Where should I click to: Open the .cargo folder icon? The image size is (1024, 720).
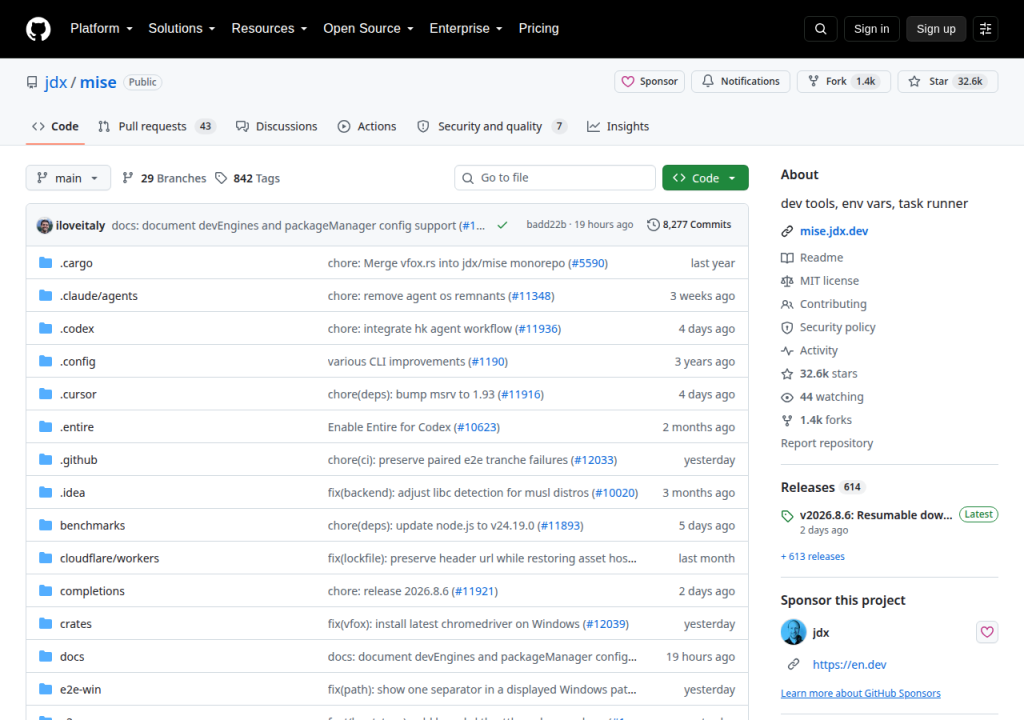[x=45, y=263]
